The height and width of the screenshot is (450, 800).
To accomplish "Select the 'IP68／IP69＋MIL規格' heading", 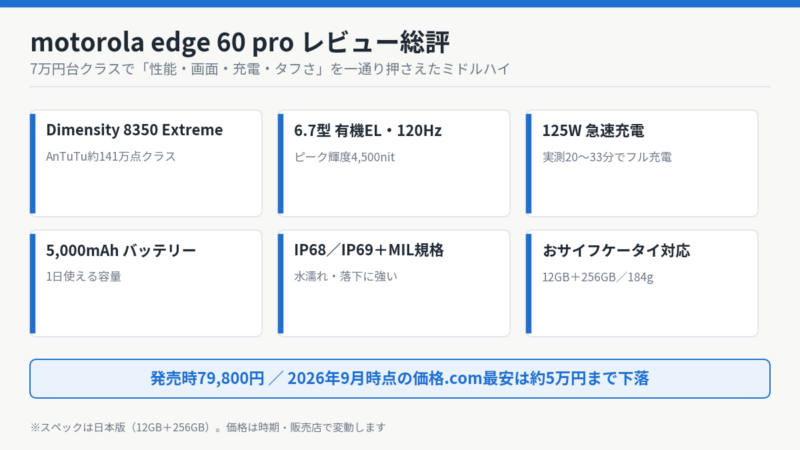I will click(369, 250).
